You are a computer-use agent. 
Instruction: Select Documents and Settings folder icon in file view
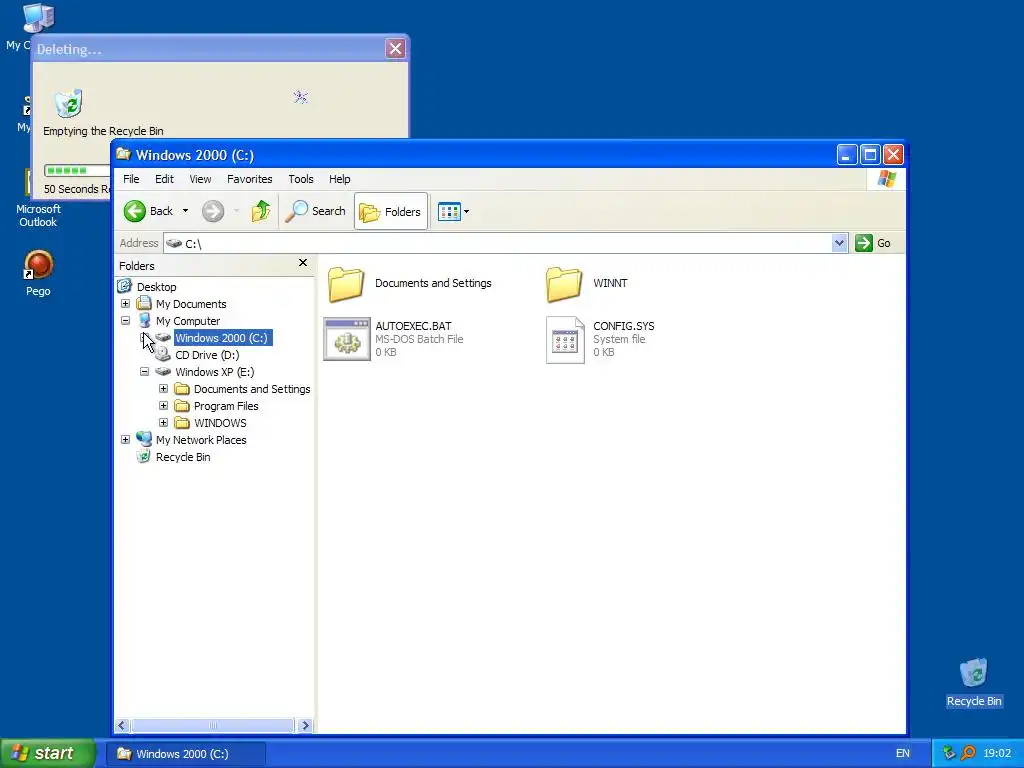click(x=345, y=284)
